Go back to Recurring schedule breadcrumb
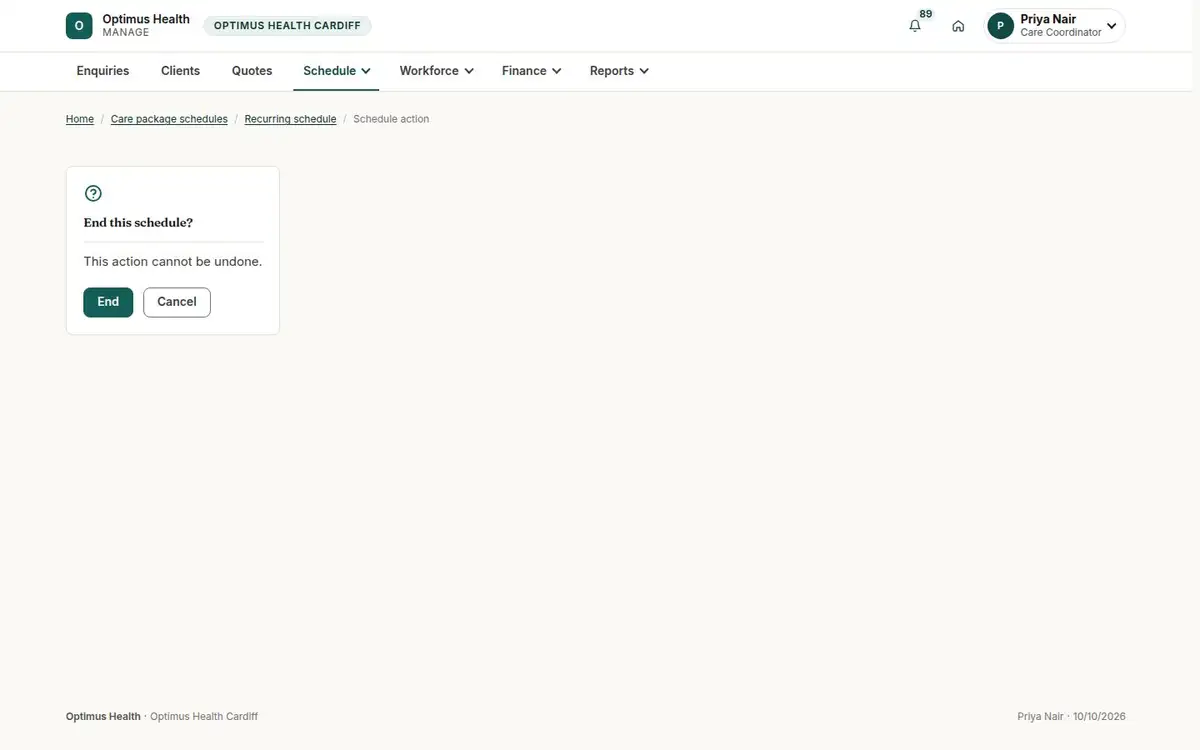 point(290,119)
